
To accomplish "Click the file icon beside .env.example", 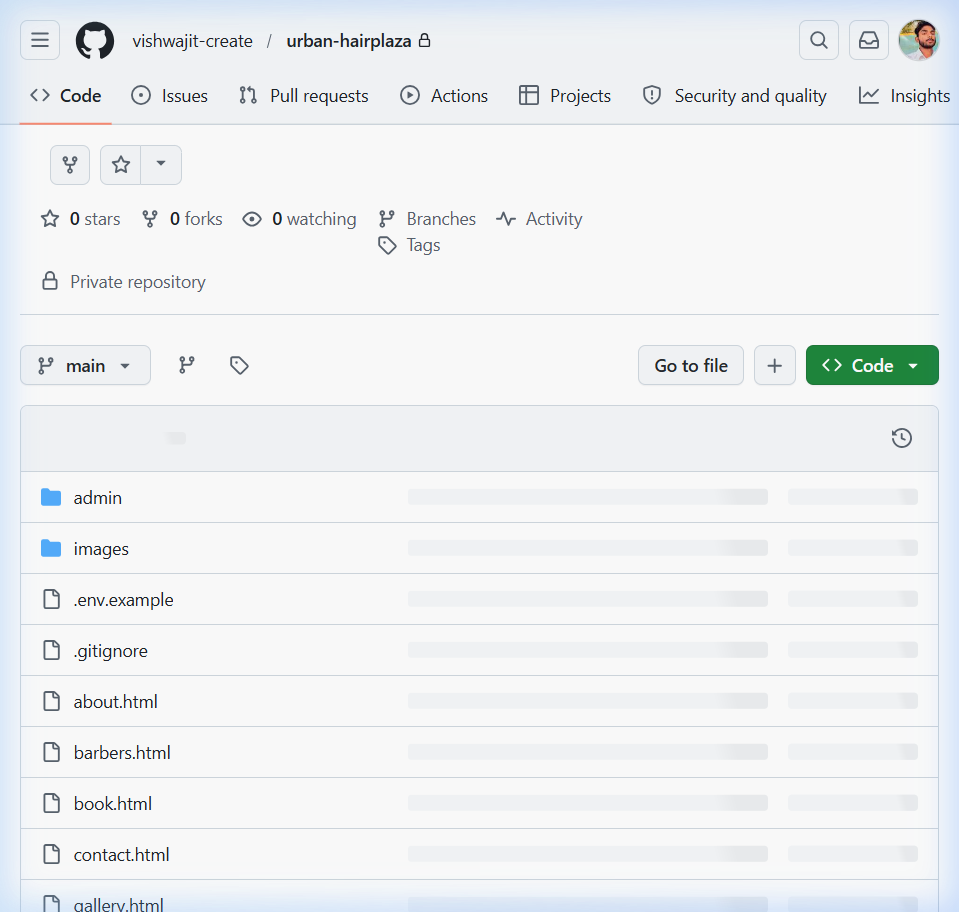I will [x=51, y=599].
